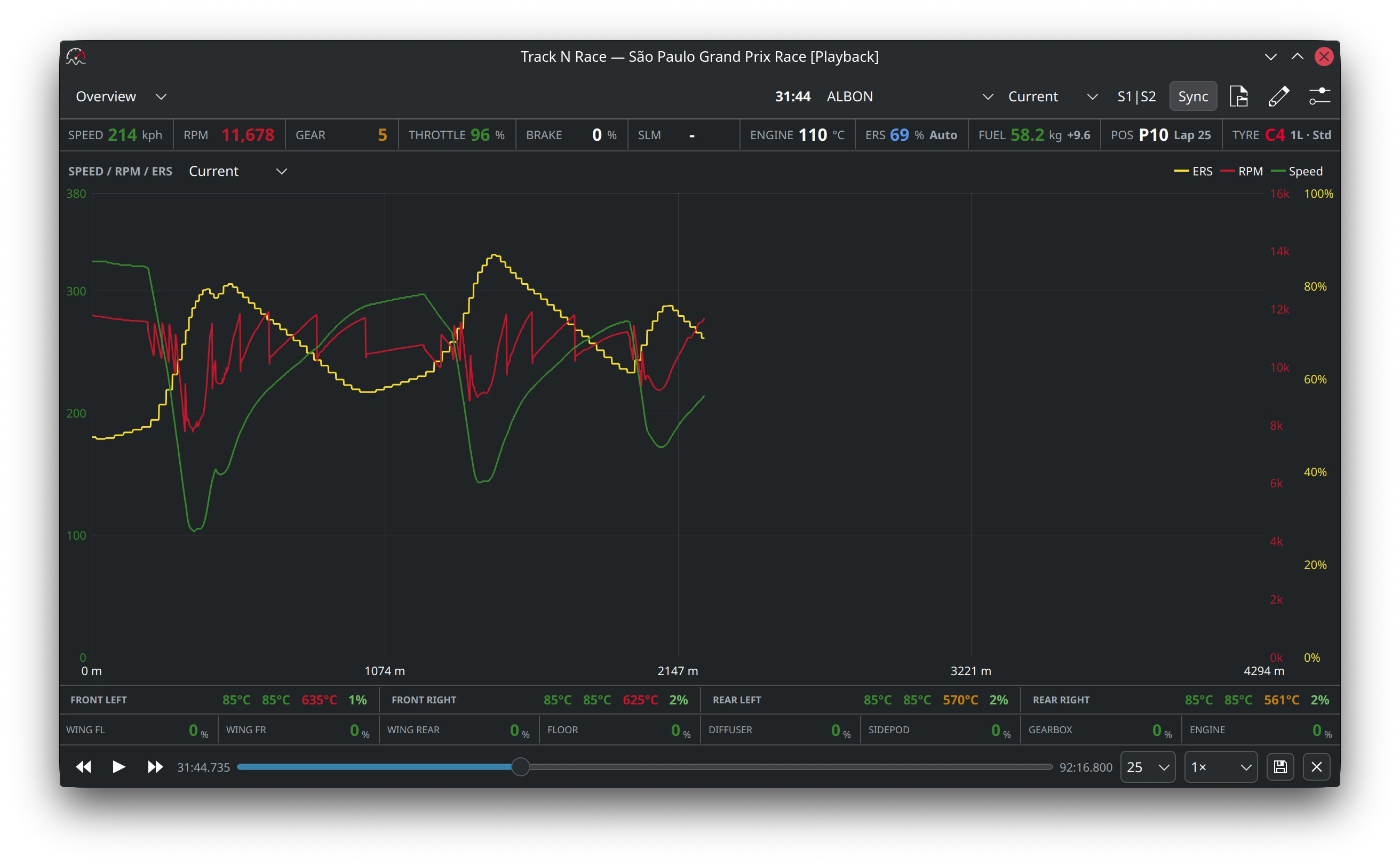Close playback with the X button

[1316, 767]
